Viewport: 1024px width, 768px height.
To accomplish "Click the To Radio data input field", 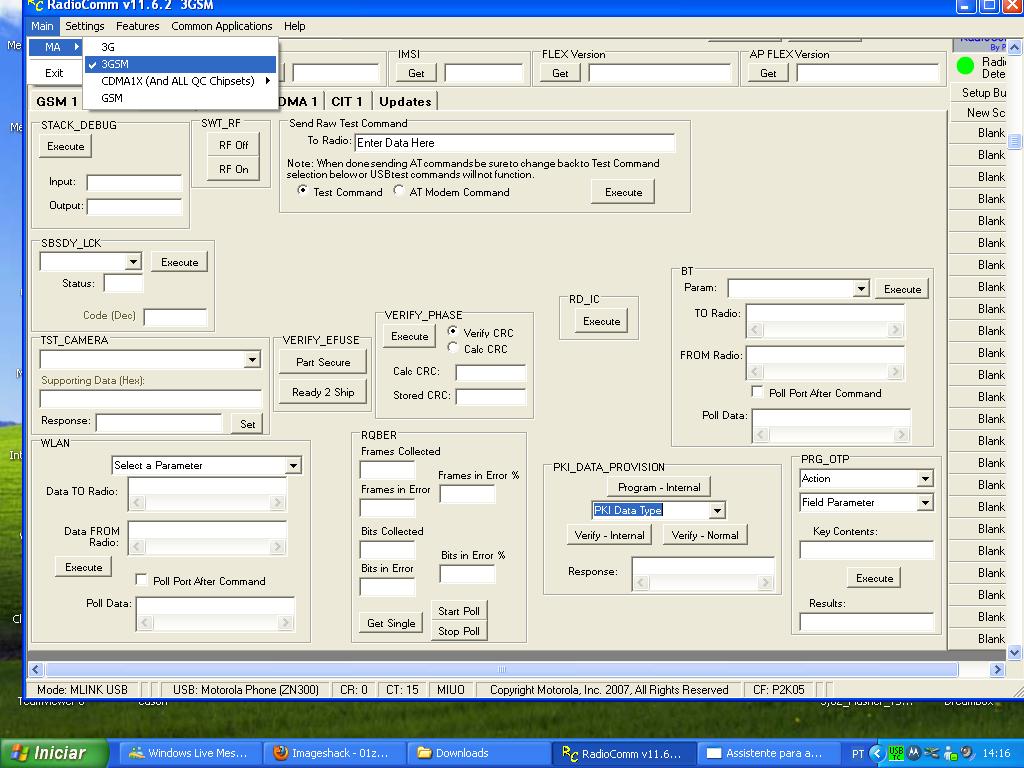I will coord(515,143).
